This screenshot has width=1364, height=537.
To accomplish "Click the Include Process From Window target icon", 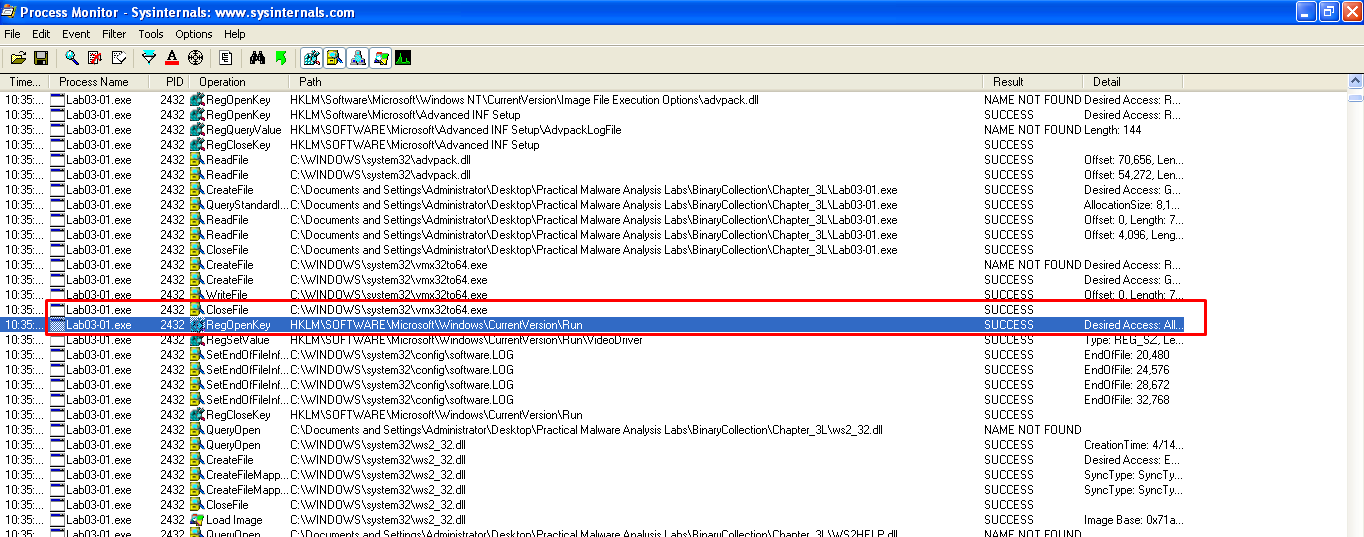I will (x=195, y=58).
